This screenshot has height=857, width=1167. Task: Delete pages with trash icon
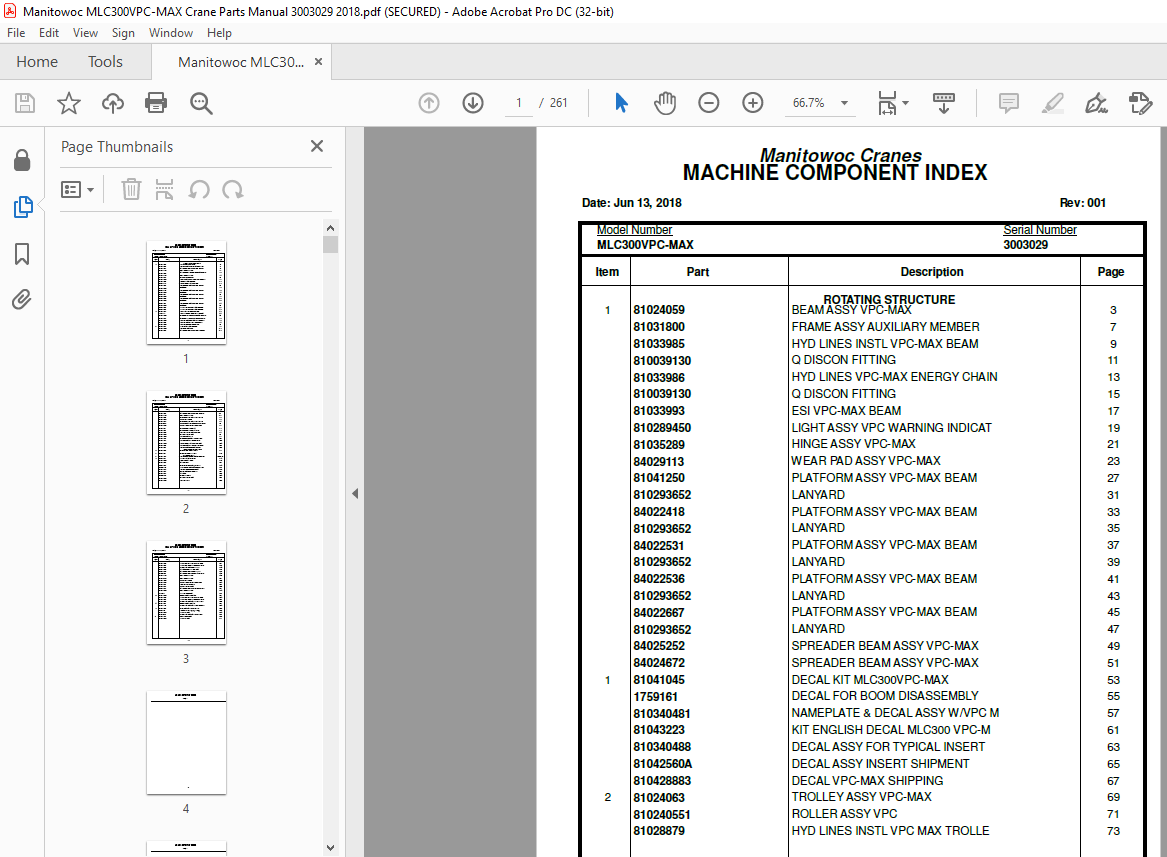[x=131, y=190]
